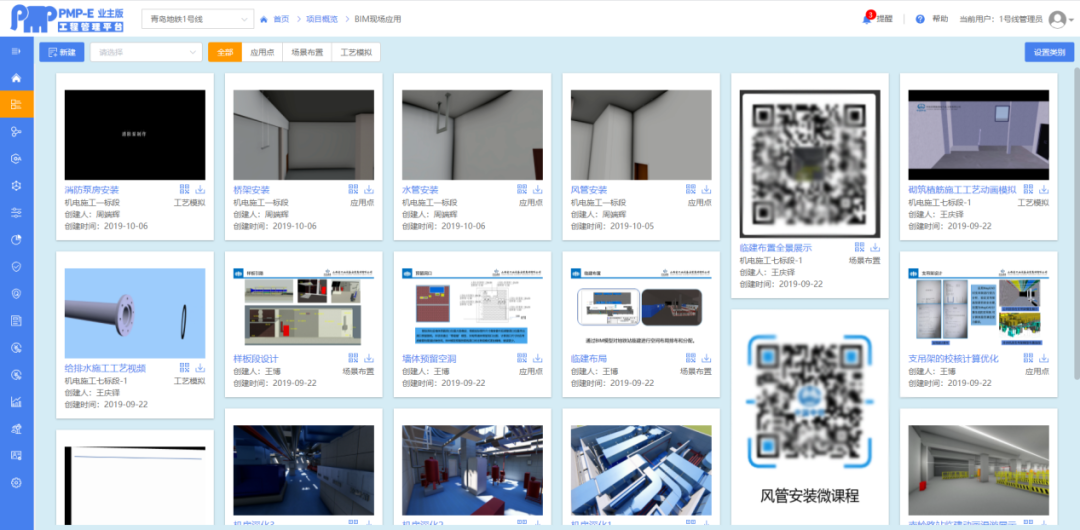The width and height of the screenshot is (1080, 530).
Task: Open the pie chart icon in the sidebar
Action: (16, 240)
